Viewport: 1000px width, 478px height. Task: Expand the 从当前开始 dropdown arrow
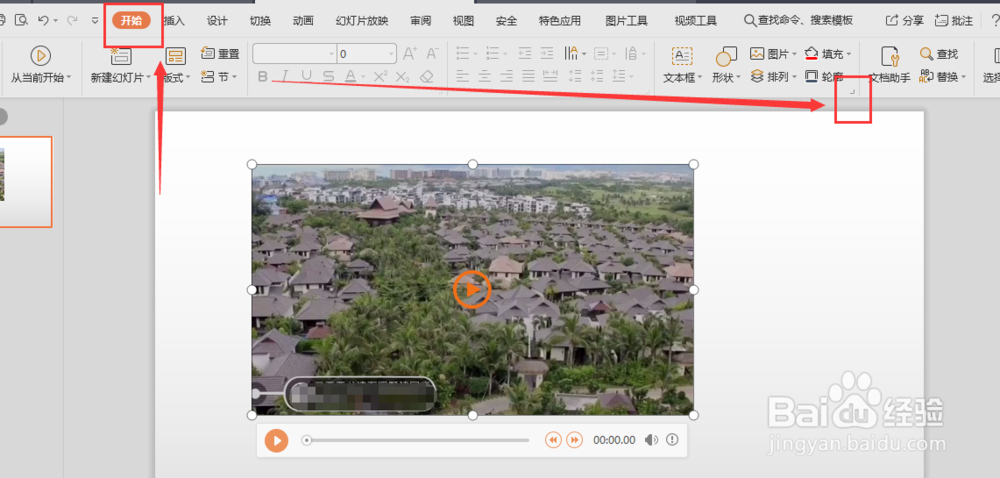point(68,78)
